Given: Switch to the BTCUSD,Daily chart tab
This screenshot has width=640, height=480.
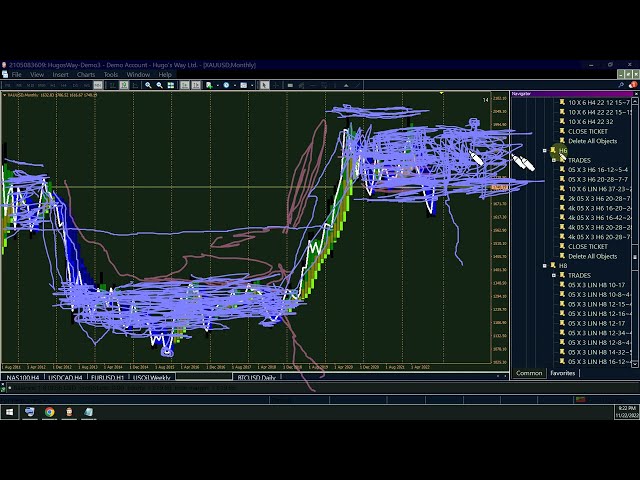Looking at the screenshot, I should point(256,378).
